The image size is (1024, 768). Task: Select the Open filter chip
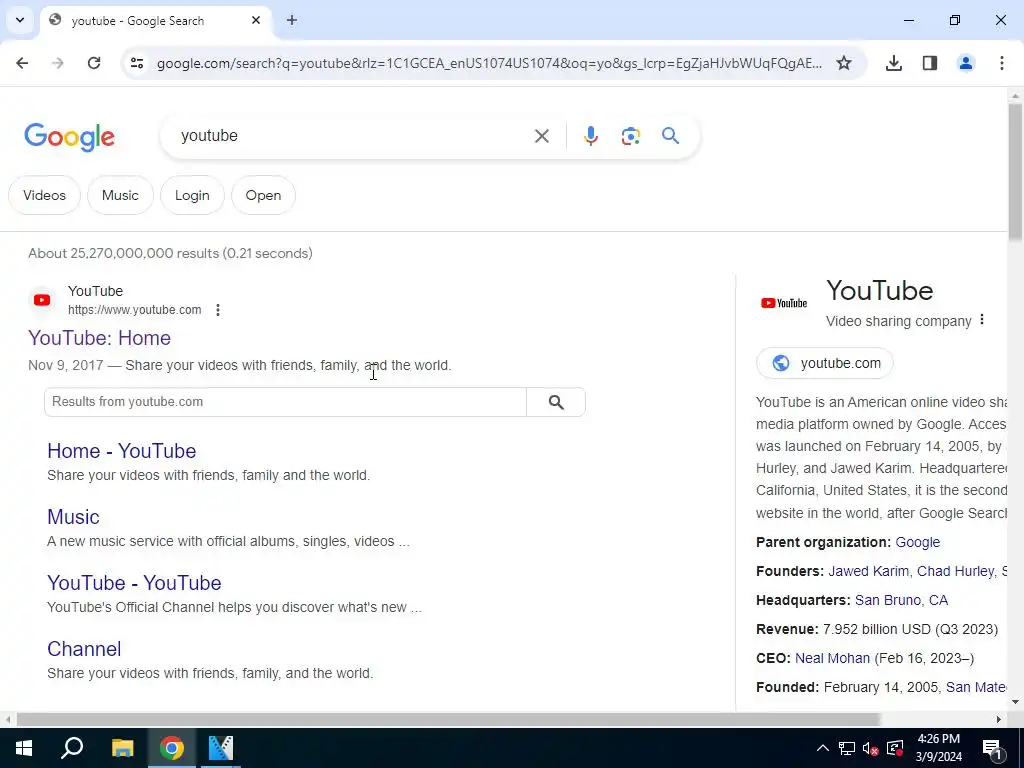tap(263, 195)
